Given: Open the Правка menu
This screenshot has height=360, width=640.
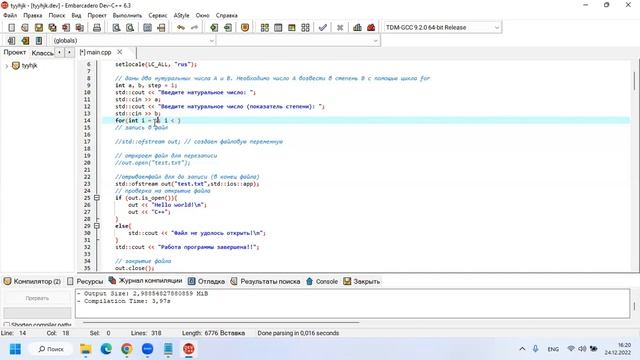Looking at the screenshot, I should click(33, 15).
